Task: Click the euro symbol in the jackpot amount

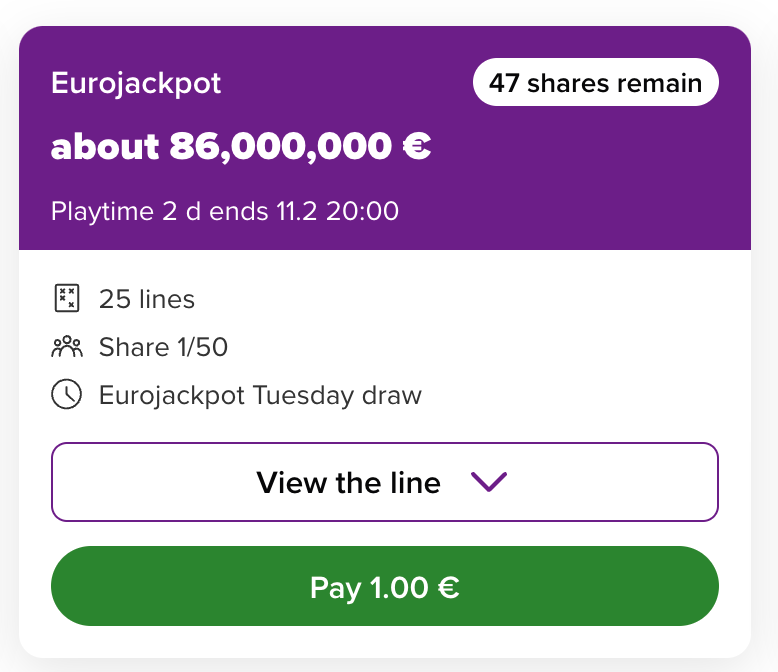Action: click(x=415, y=147)
